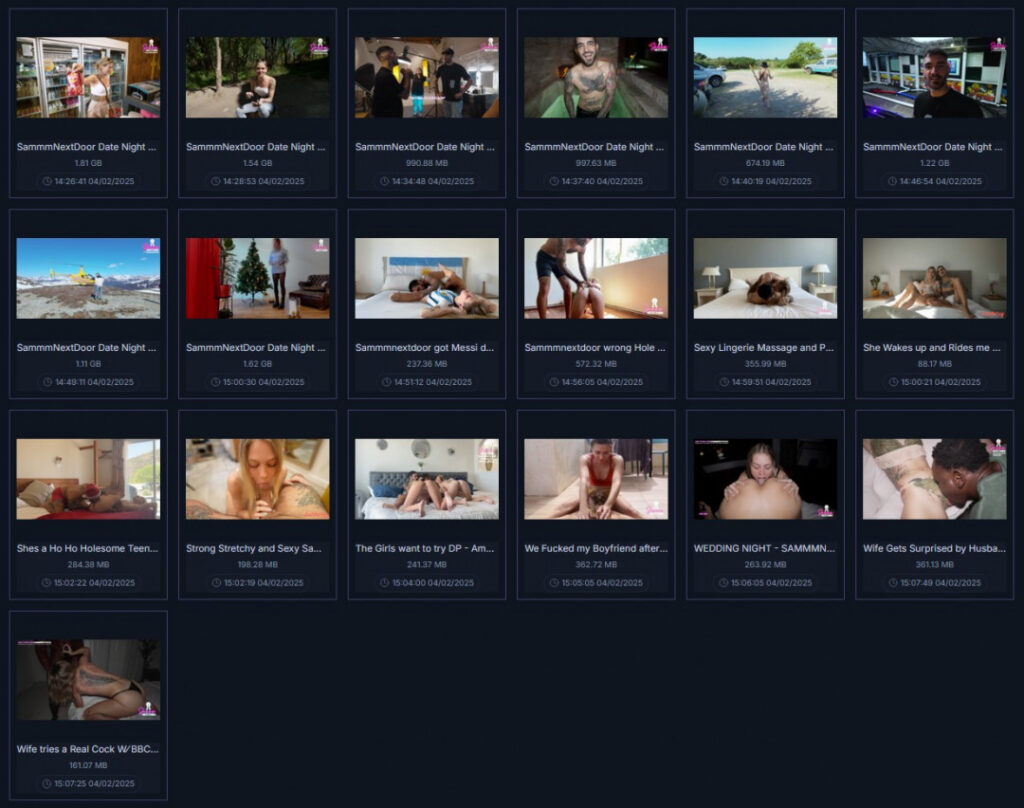The image size is (1024, 808).
Task: Open the thumbnail with the film crew and lights
Action: pos(426,78)
